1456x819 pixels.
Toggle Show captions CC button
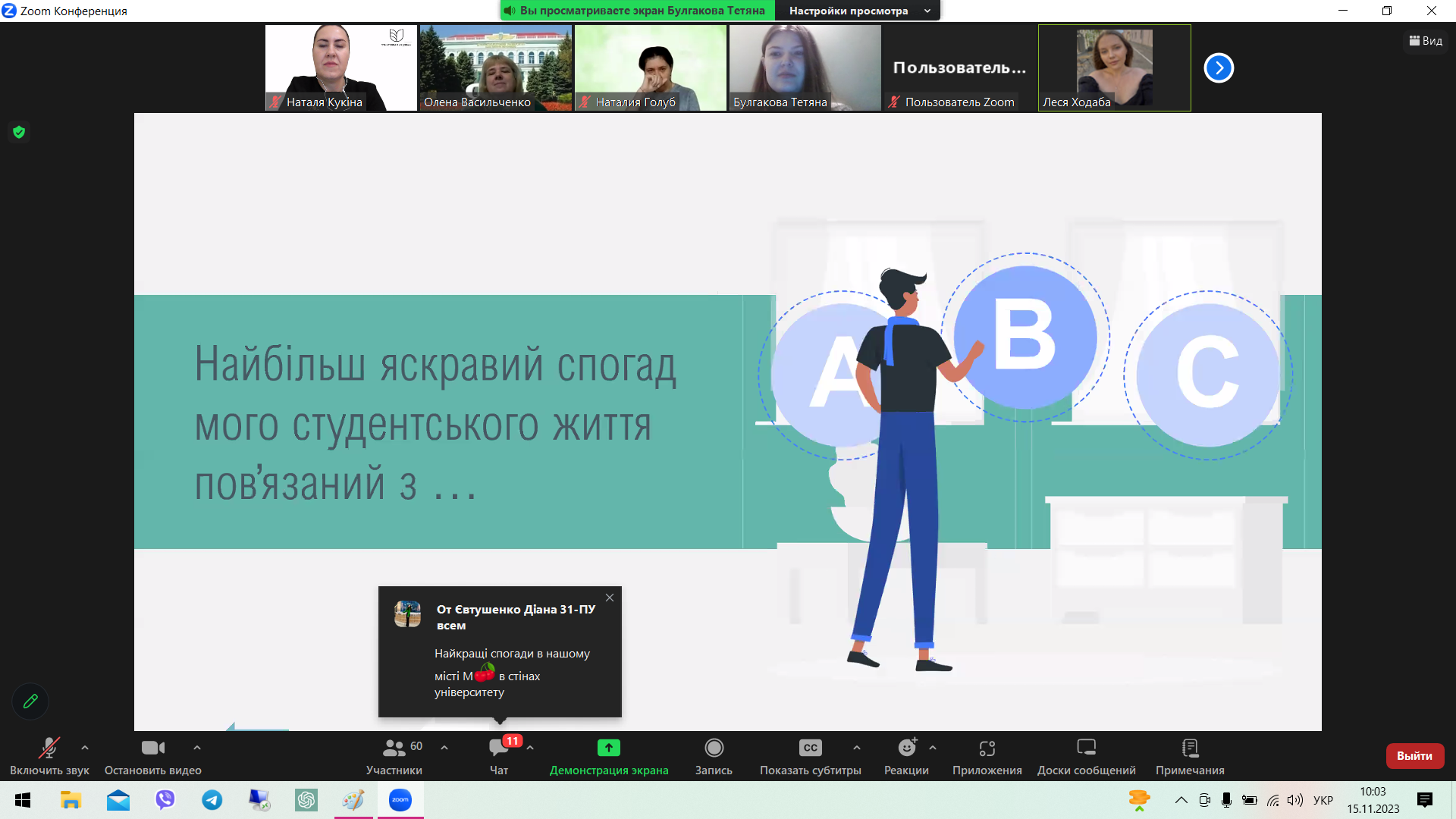coord(810,748)
